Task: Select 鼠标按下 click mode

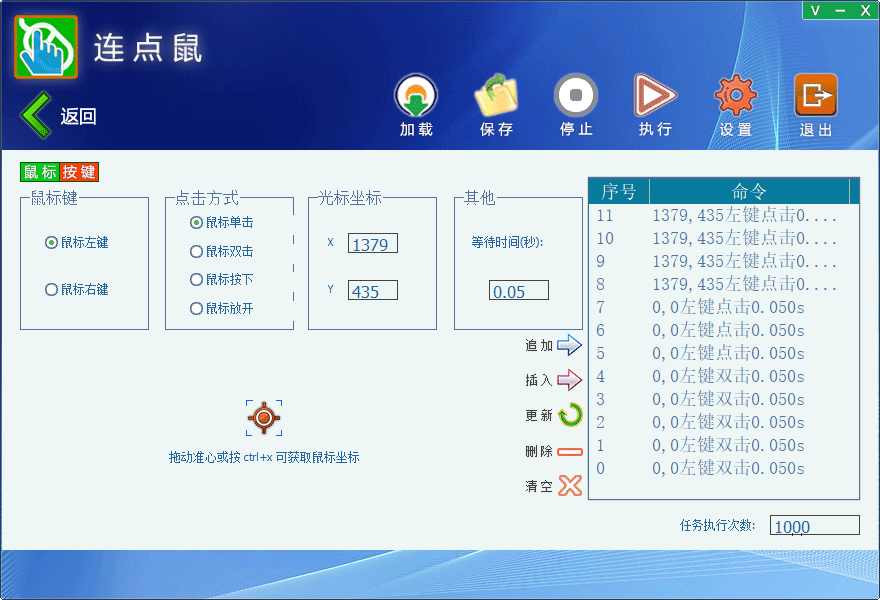Action: click(222, 280)
